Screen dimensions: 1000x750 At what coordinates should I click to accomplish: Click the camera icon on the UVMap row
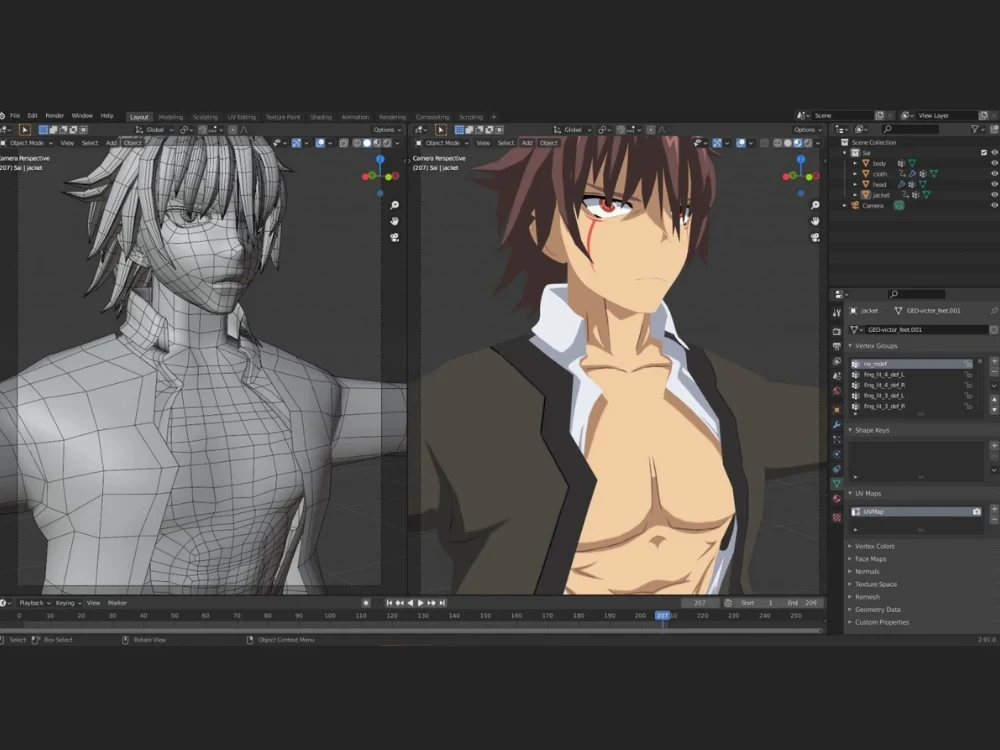point(976,511)
